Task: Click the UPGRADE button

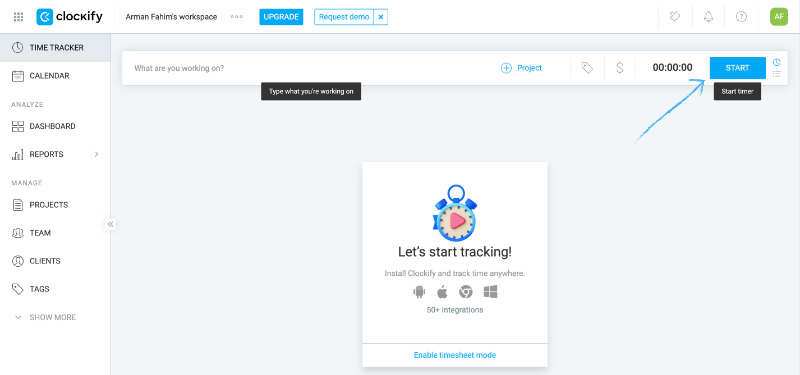Action: [281, 17]
